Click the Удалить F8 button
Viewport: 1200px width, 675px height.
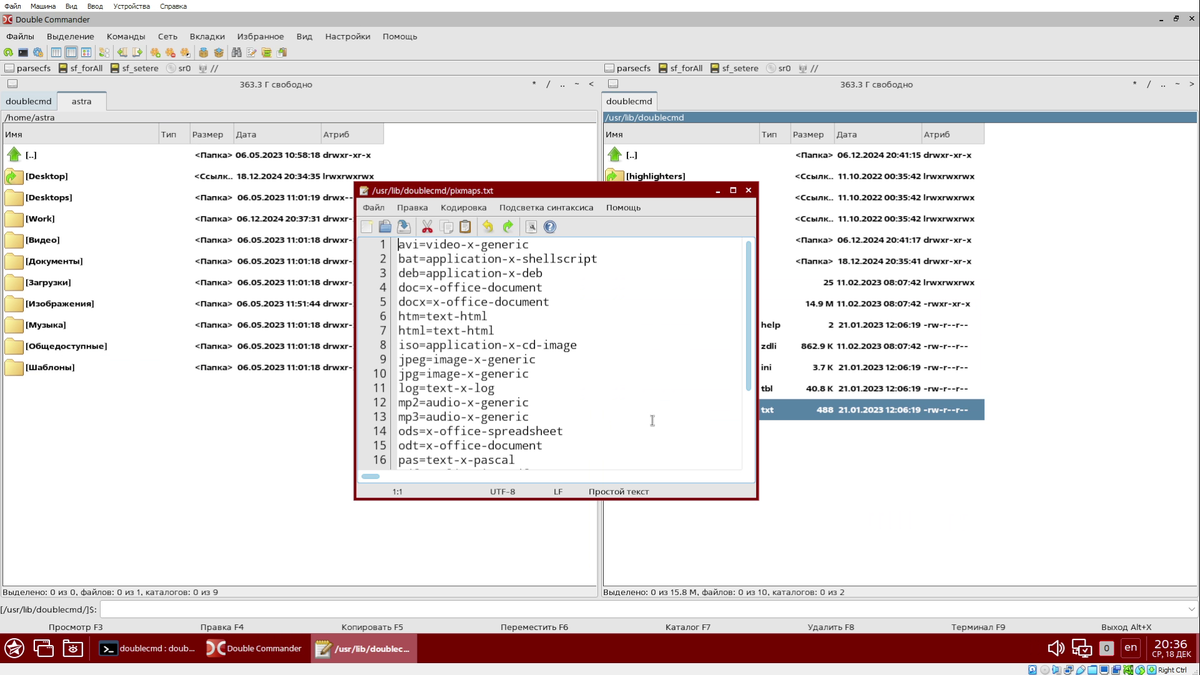click(x=831, y=627)
